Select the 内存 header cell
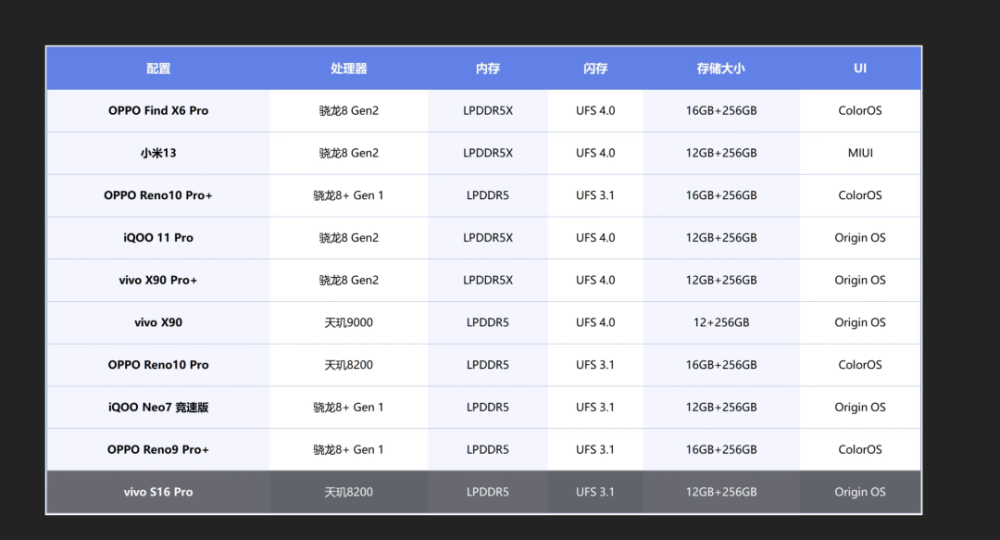 click(x=488, y=68)
